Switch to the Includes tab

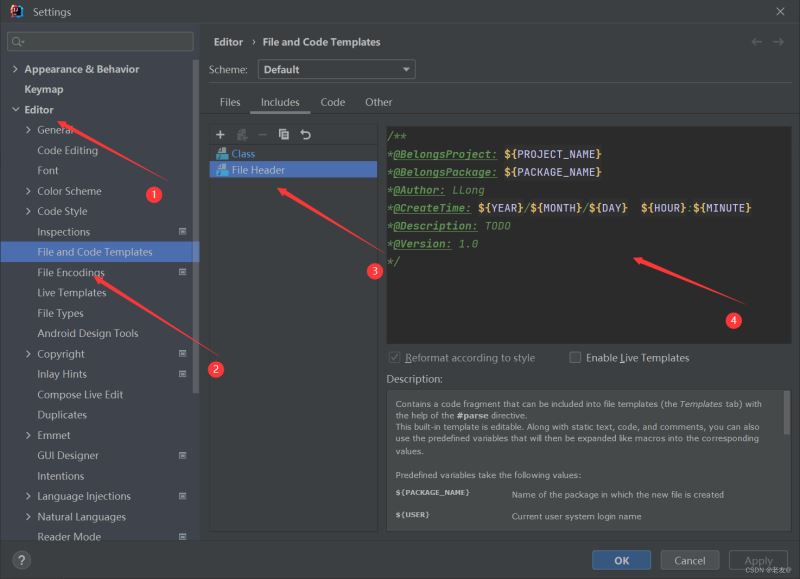pos(280,102)
